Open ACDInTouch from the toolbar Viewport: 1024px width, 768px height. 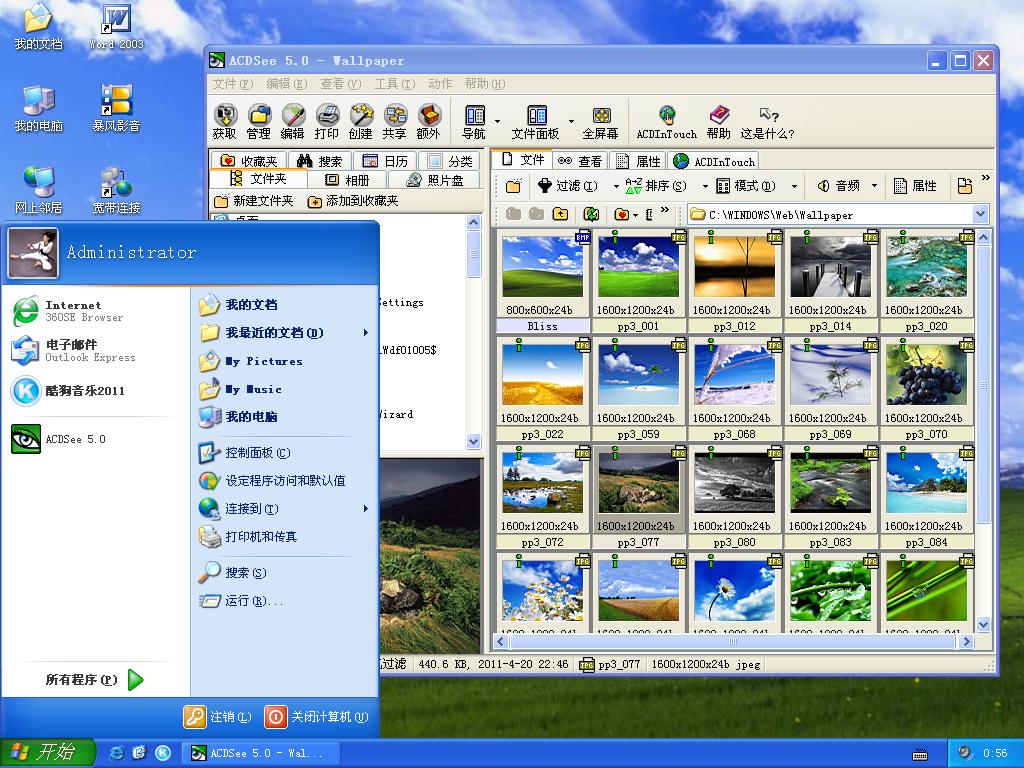point(665,119)
